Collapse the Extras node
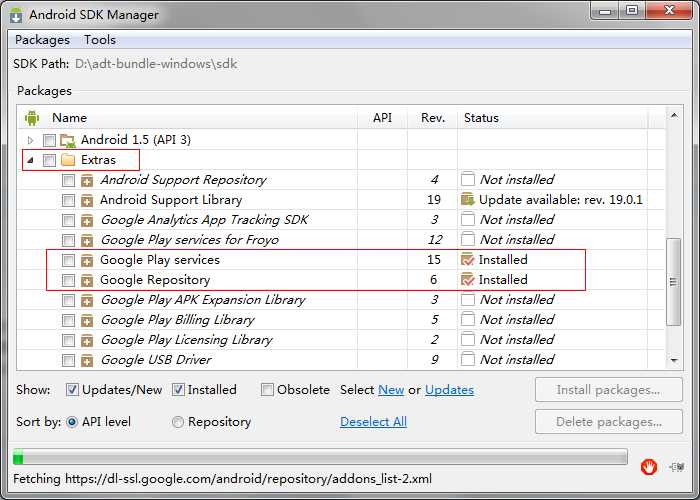 (30, 160)
